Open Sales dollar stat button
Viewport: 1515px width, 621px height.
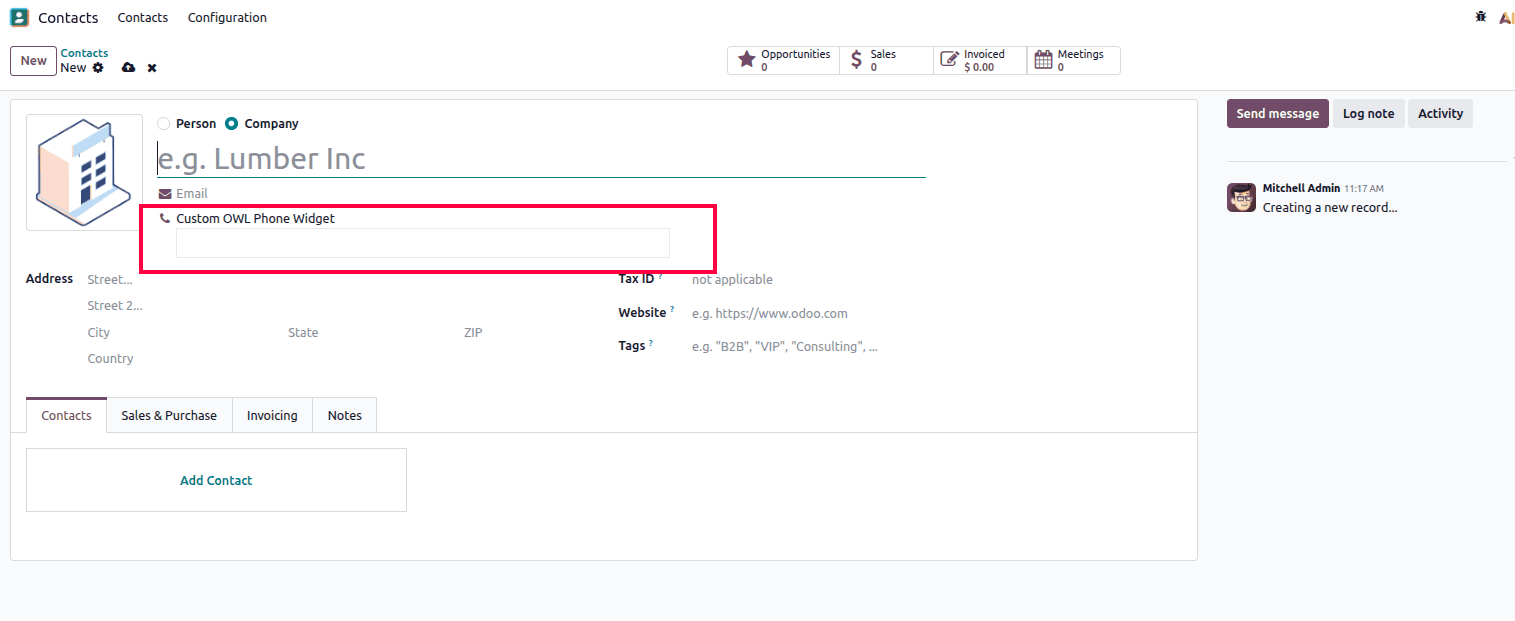[x=886, y=60]
